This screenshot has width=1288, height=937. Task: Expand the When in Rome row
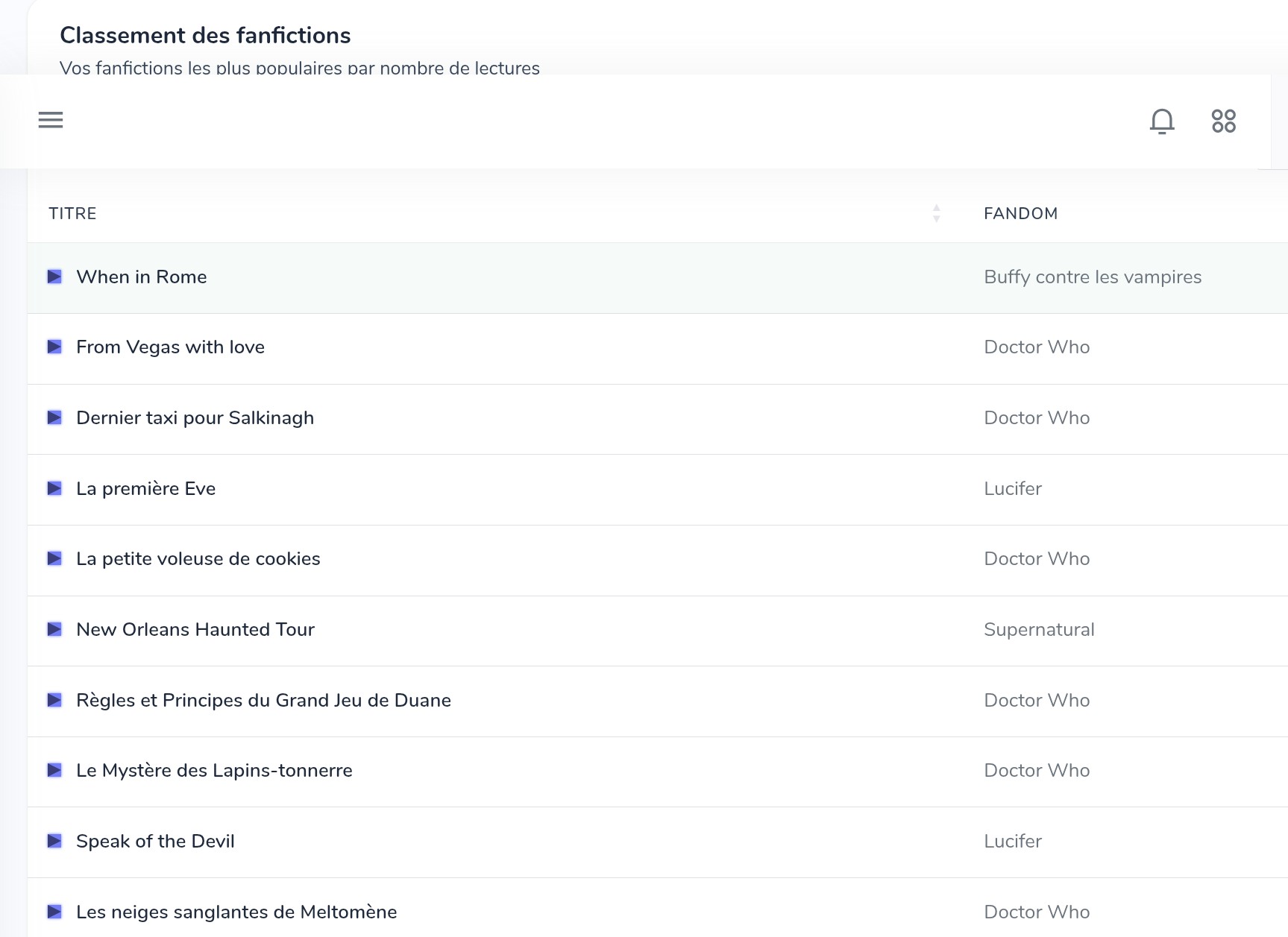(54, 277)
